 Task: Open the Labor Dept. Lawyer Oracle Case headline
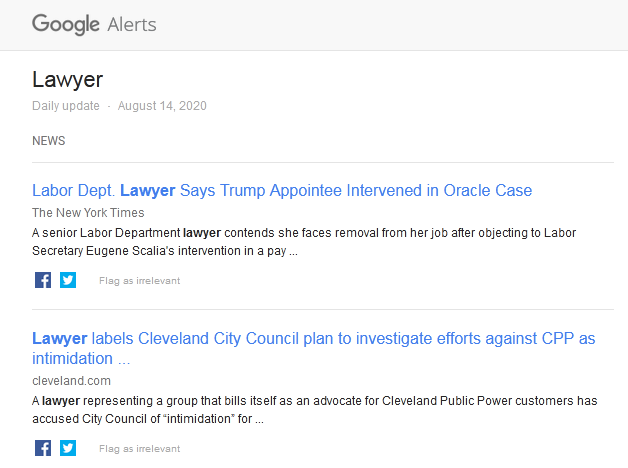click(x=282, y=190)
